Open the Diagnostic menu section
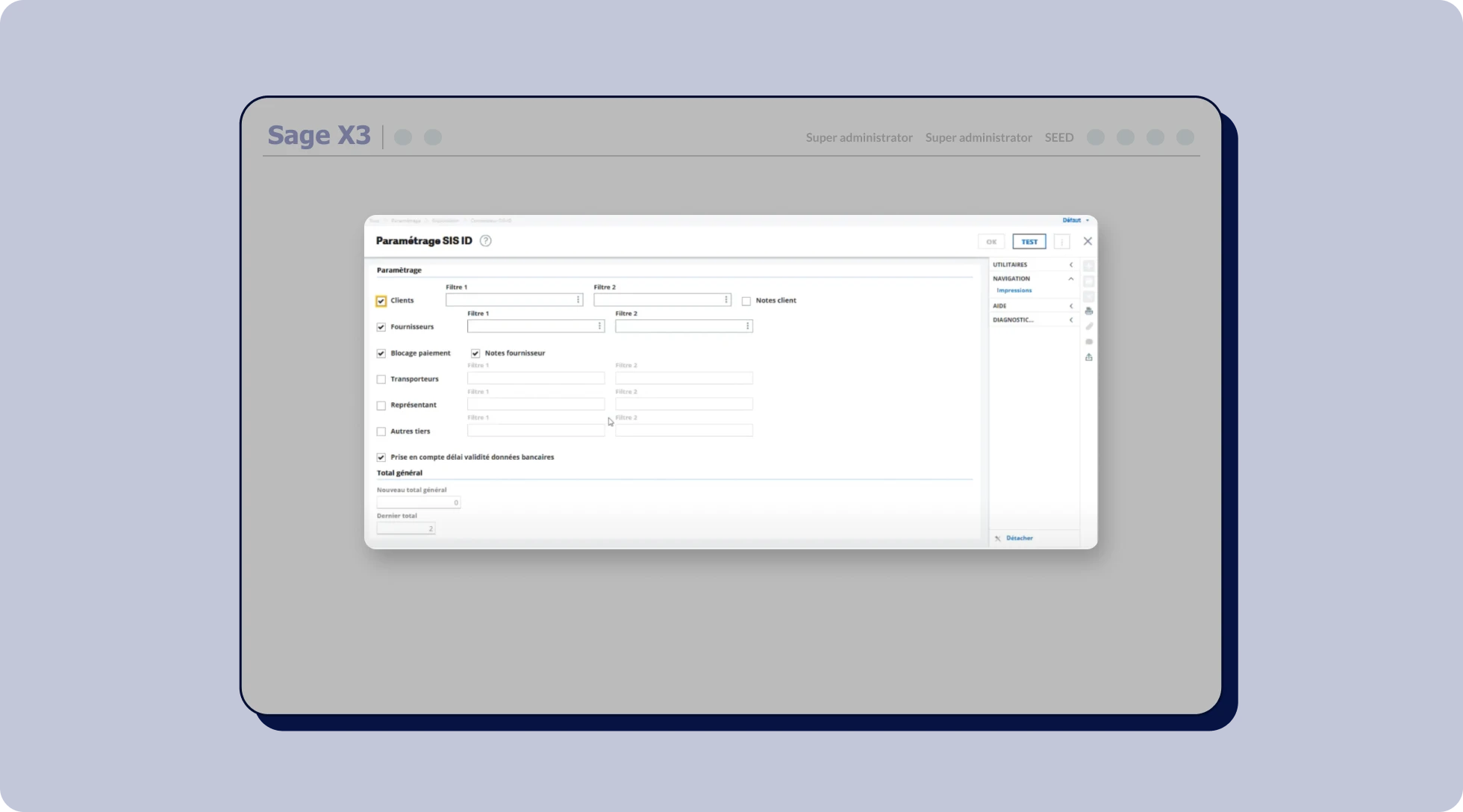 pyautogui.click(x=1070, y=320)
